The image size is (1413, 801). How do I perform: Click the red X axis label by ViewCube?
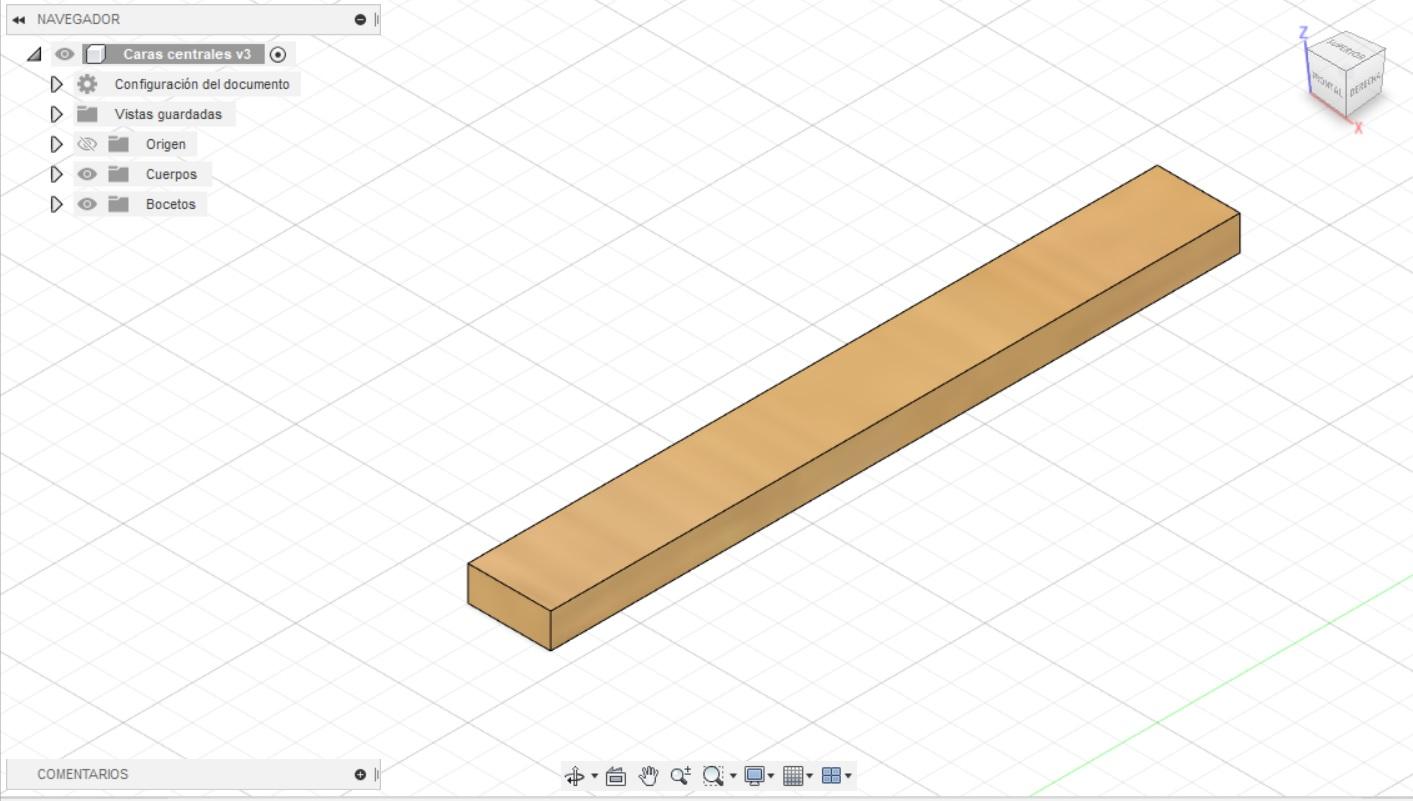tap(1359, 128)
